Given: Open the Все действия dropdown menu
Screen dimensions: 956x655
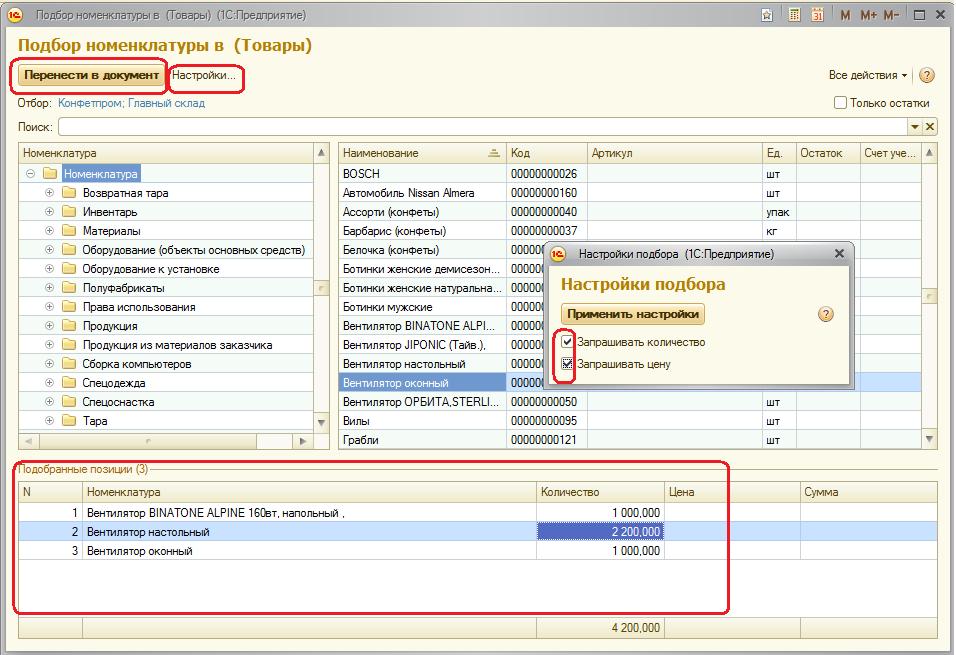Looking at the screenshot, I should pos(868,75).
